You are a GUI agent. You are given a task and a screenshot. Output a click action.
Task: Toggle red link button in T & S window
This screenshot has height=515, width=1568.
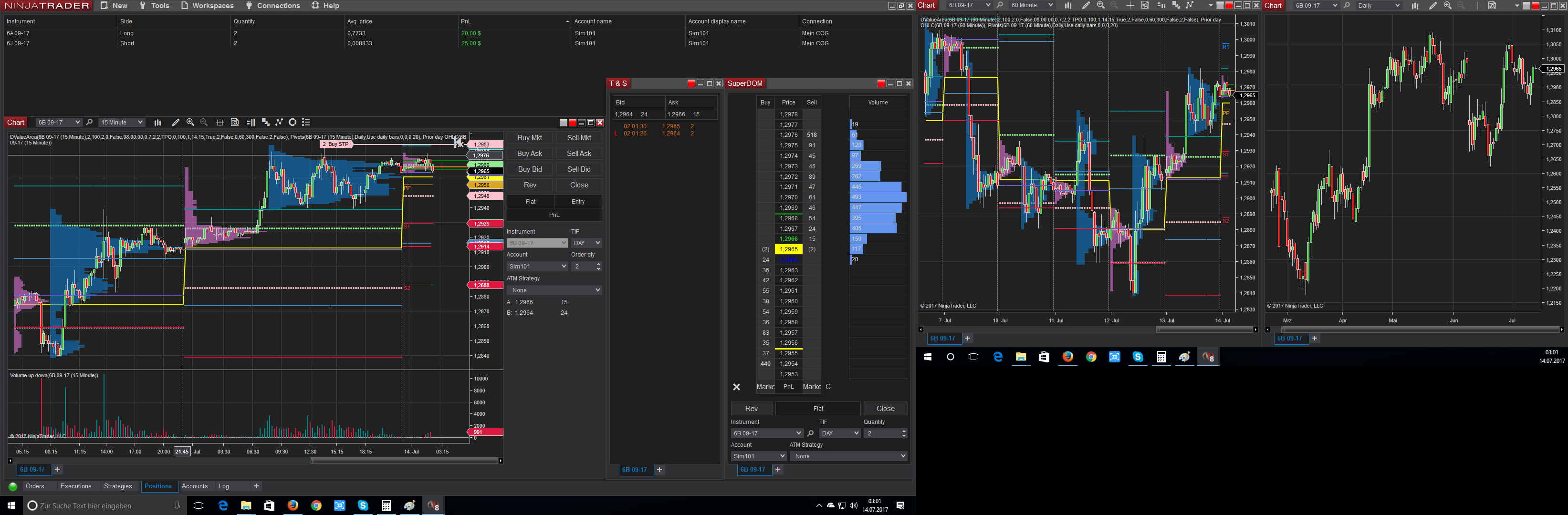point(691,83)
